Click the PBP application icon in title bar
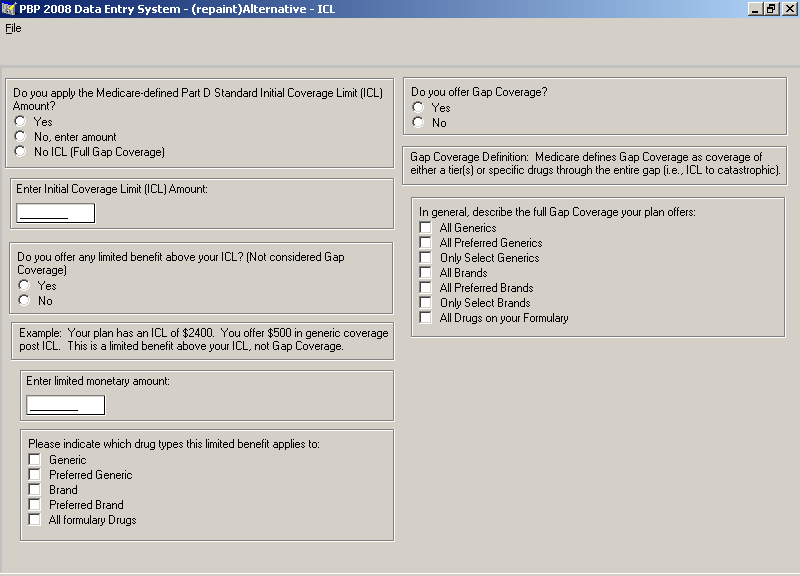 point(9,9)
